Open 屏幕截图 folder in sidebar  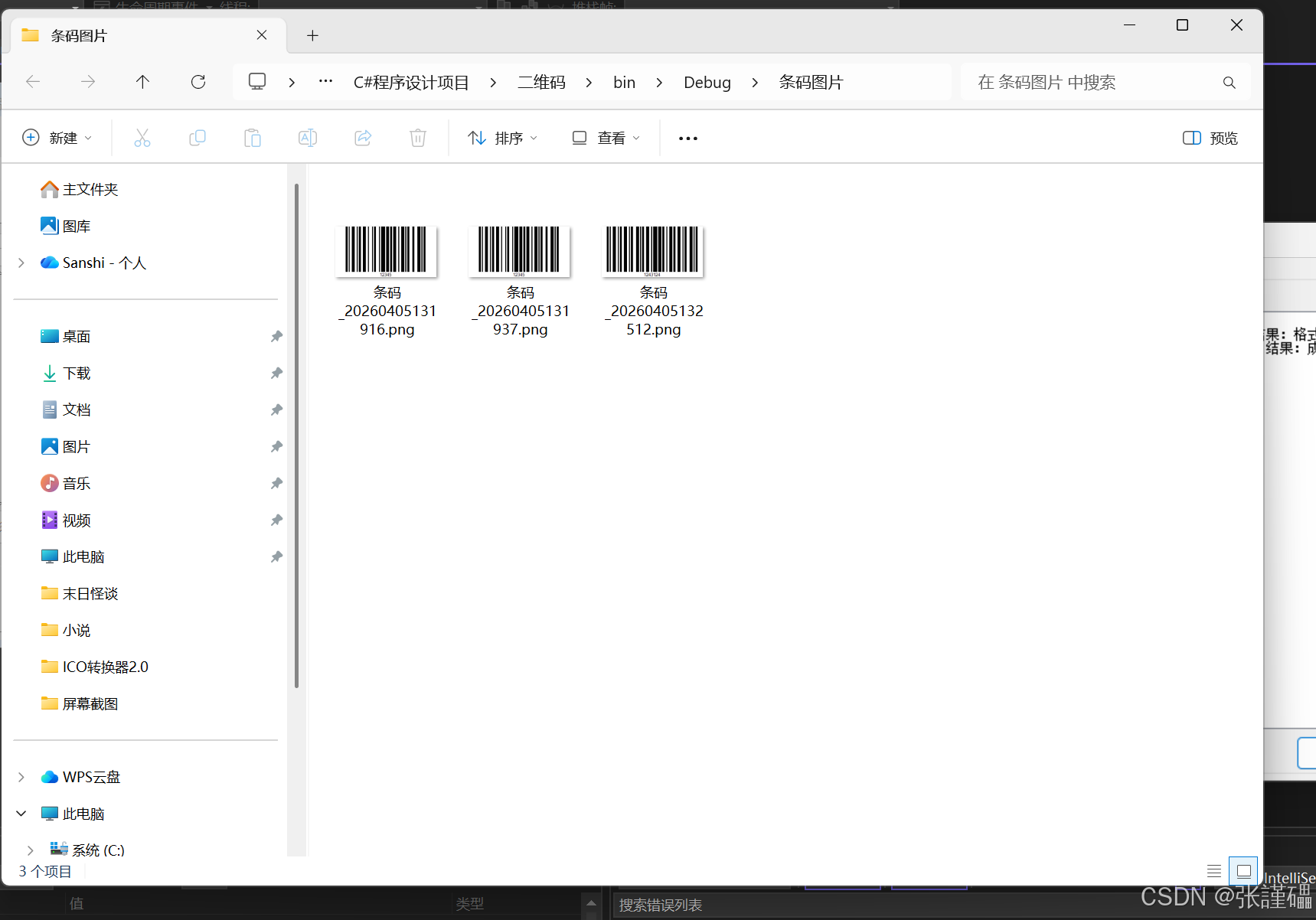80,703
